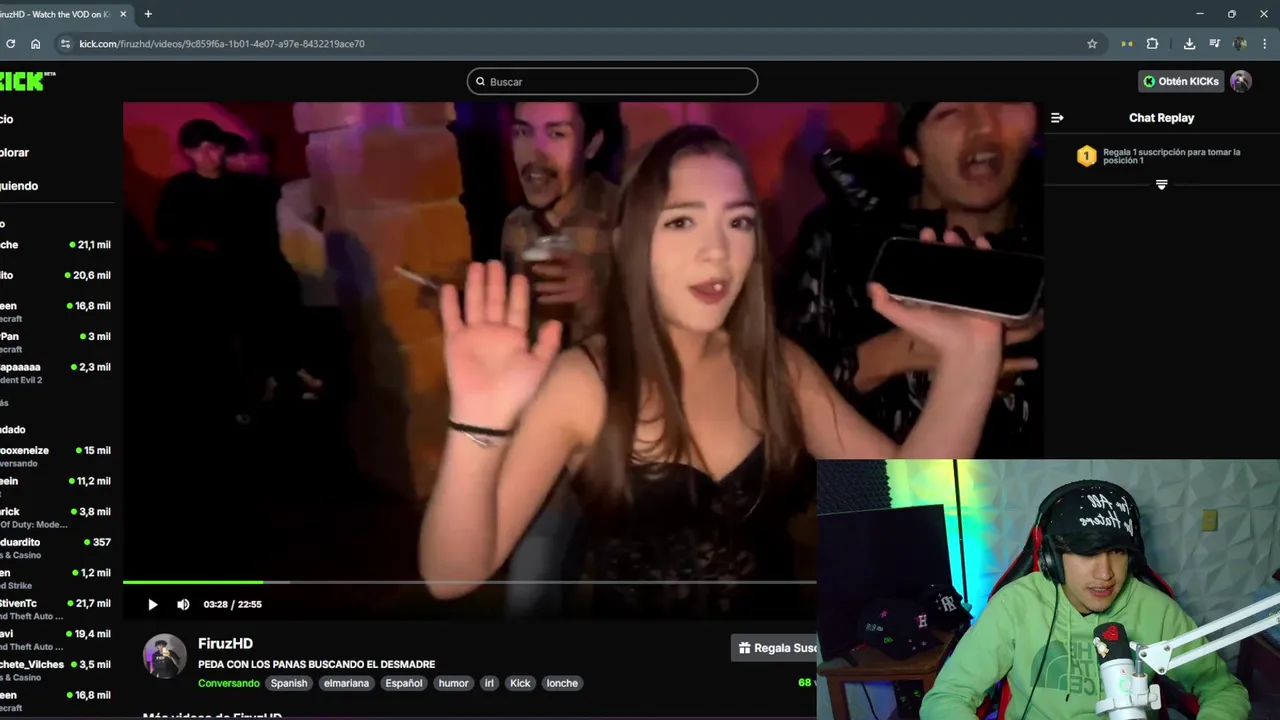Click the Conversando category link

pos(228,683)
